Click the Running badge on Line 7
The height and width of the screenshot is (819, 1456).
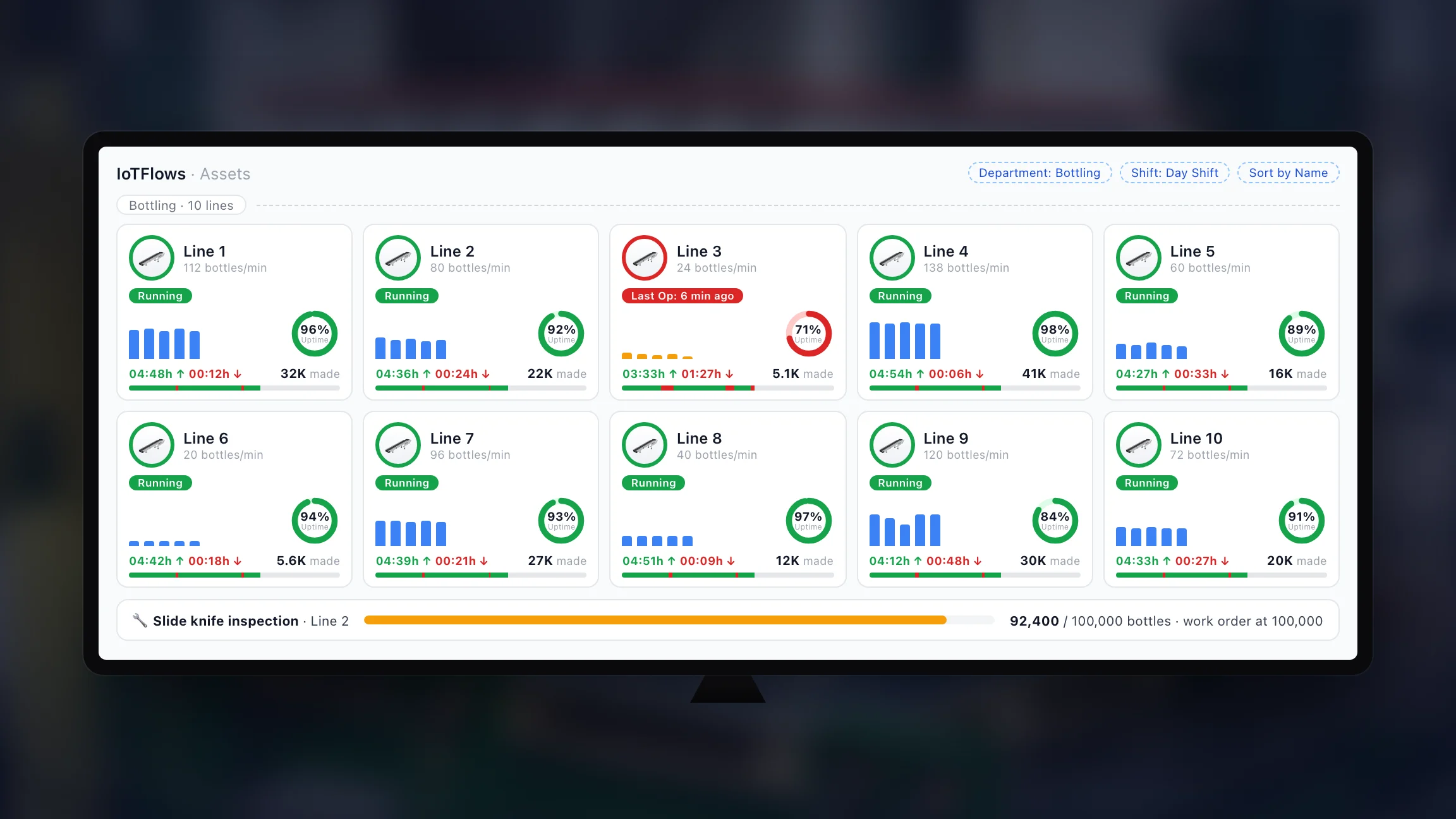pos(407,483)
